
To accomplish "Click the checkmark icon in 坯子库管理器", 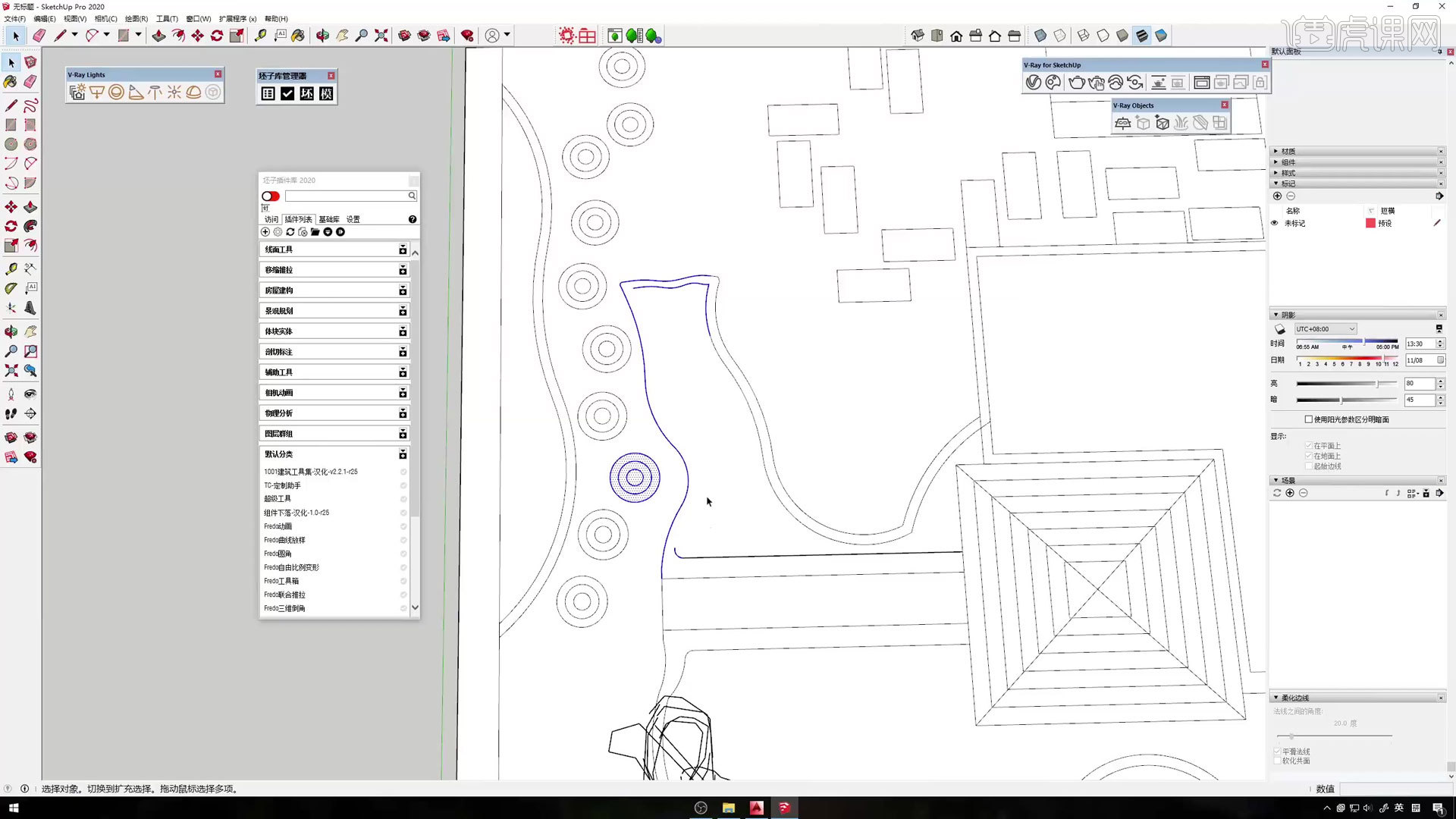I will click(x=287, y=93).
